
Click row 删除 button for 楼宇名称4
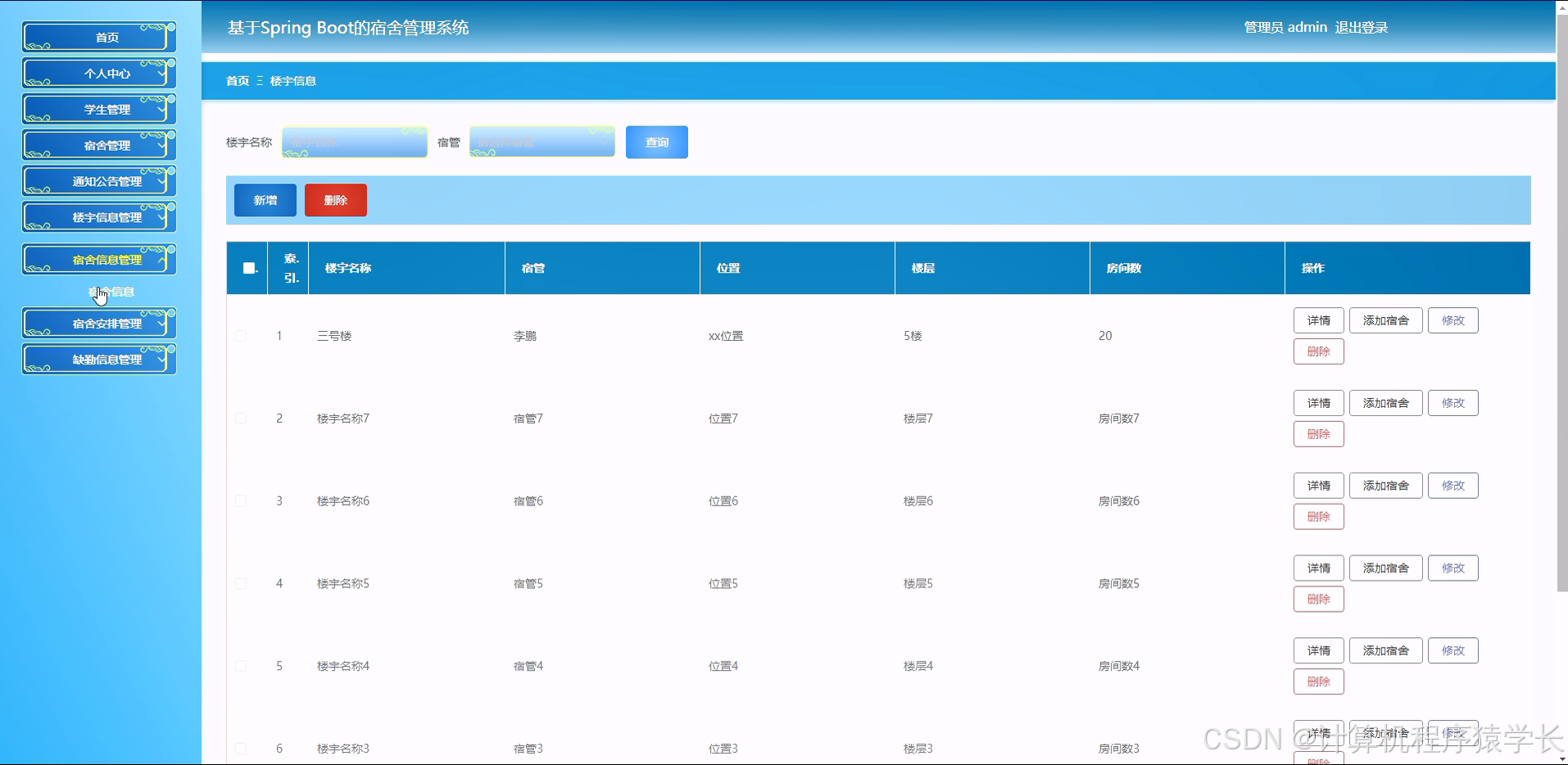[1319, 682]
